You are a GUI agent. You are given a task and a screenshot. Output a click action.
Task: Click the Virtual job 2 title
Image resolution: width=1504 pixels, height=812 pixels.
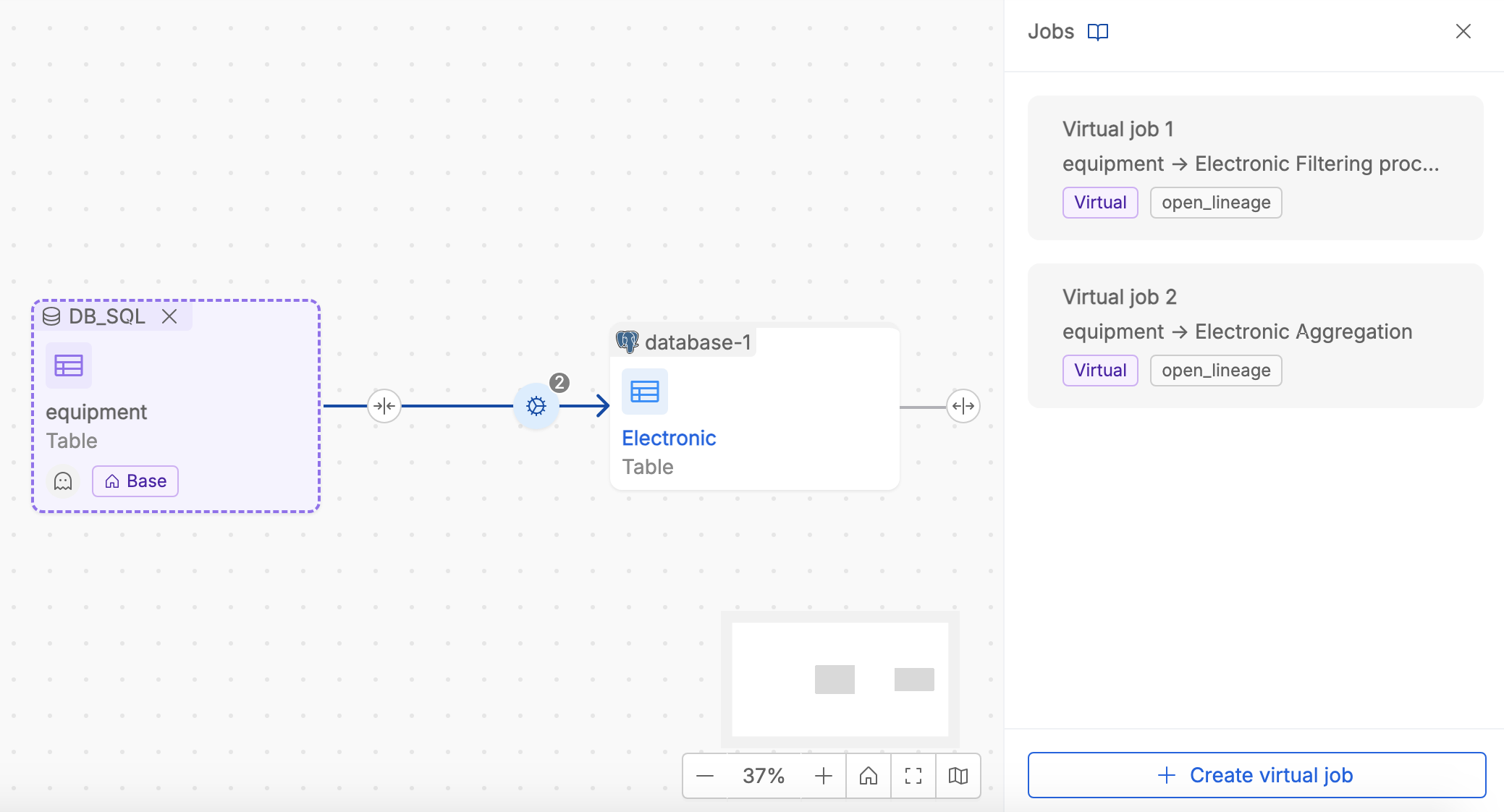tap(1120, 297)
